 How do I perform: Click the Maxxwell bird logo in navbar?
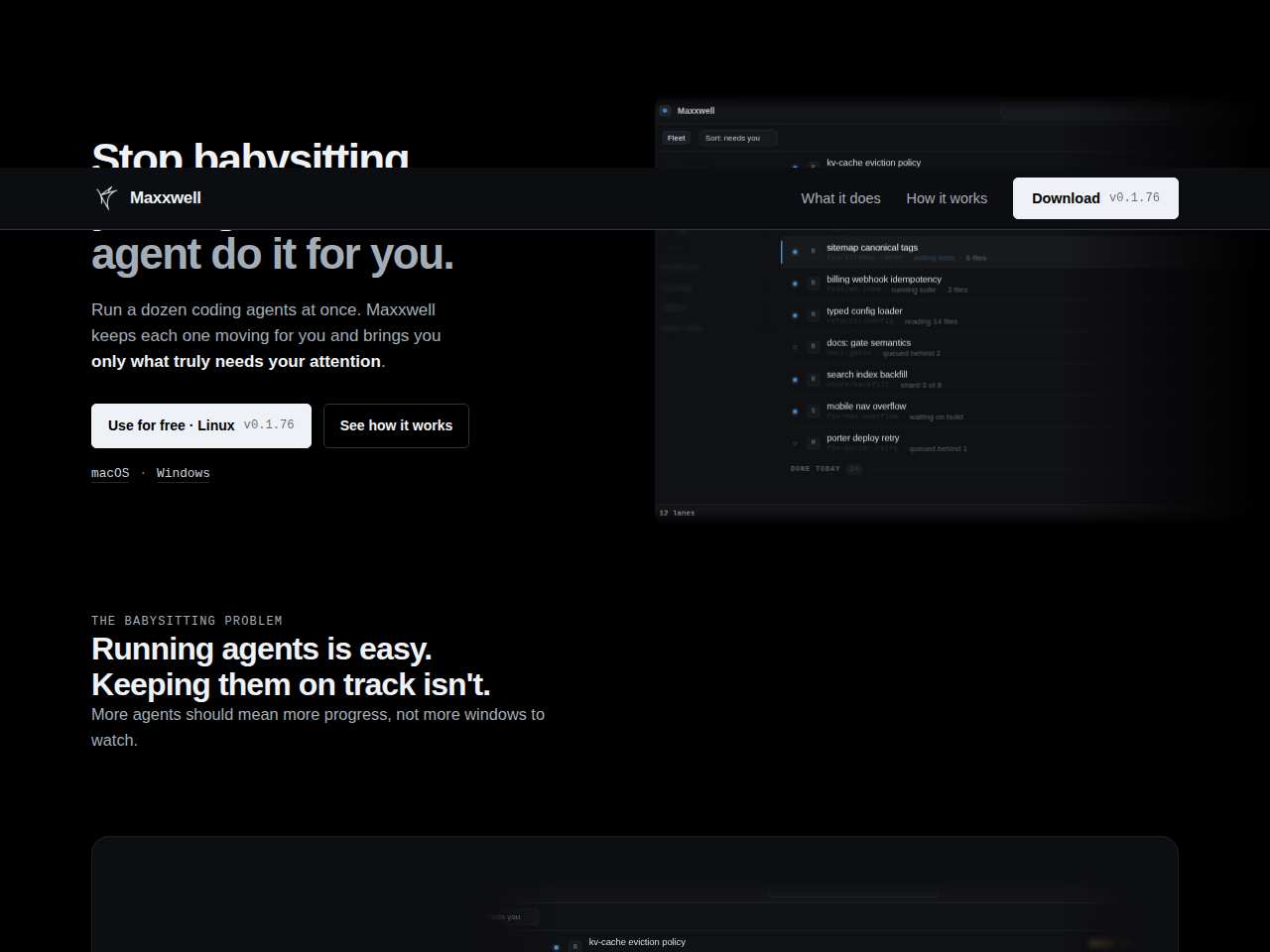(106, 198)
